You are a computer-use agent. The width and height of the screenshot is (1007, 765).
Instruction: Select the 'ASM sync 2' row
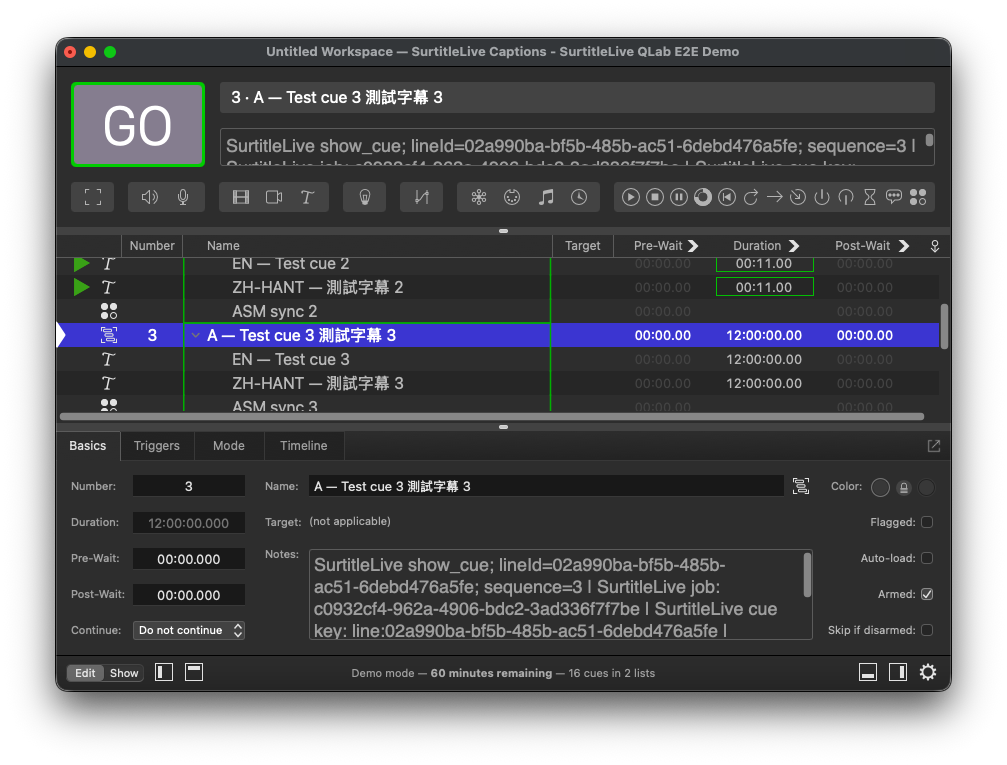click(498, 312)
